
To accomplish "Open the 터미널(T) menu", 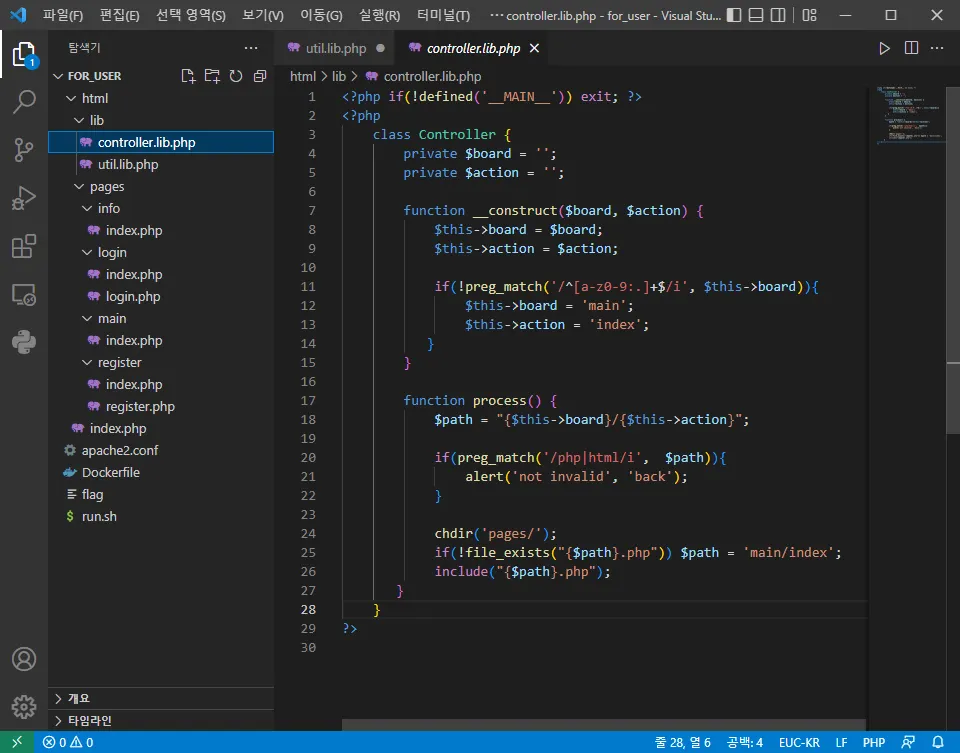I will [443, 16].
